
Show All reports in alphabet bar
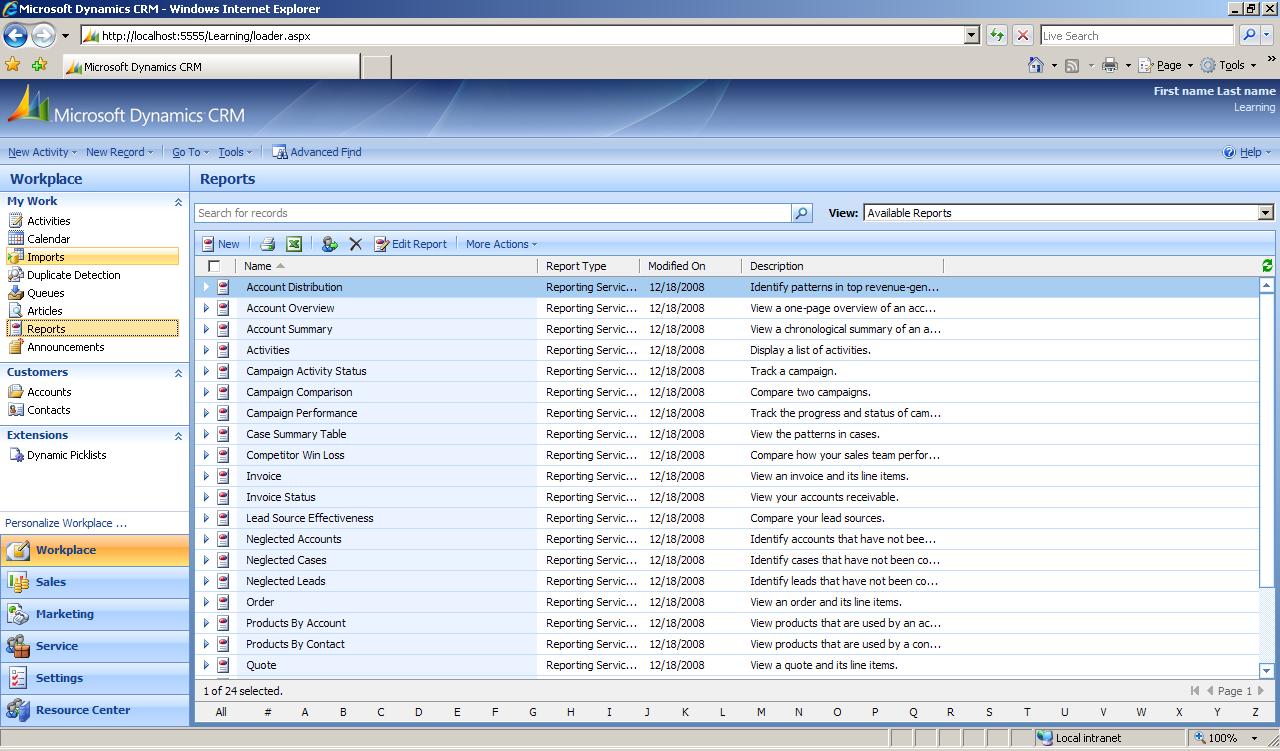[221, 712]
